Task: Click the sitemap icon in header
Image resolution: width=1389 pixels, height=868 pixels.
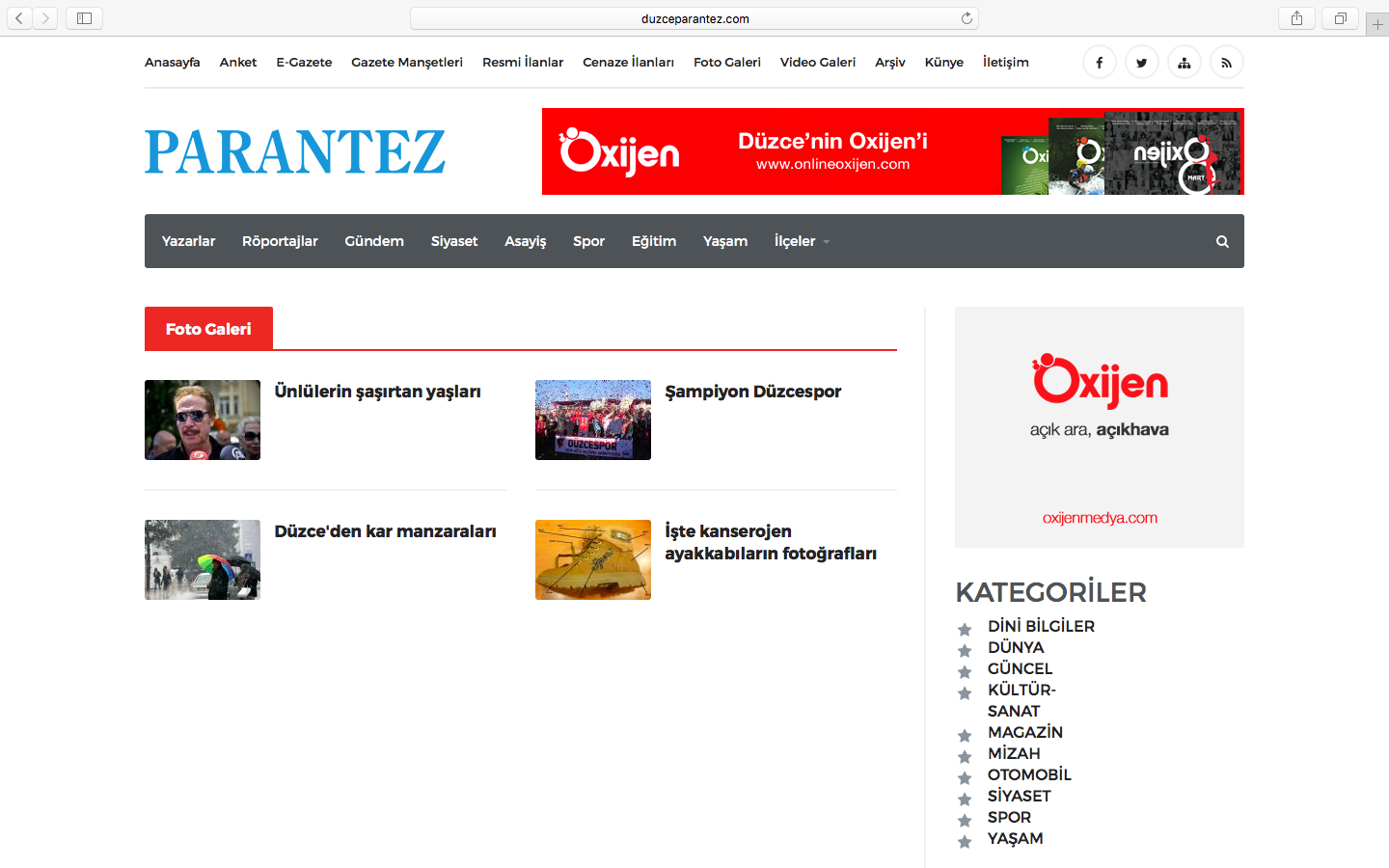Action: coord(1184,63)
